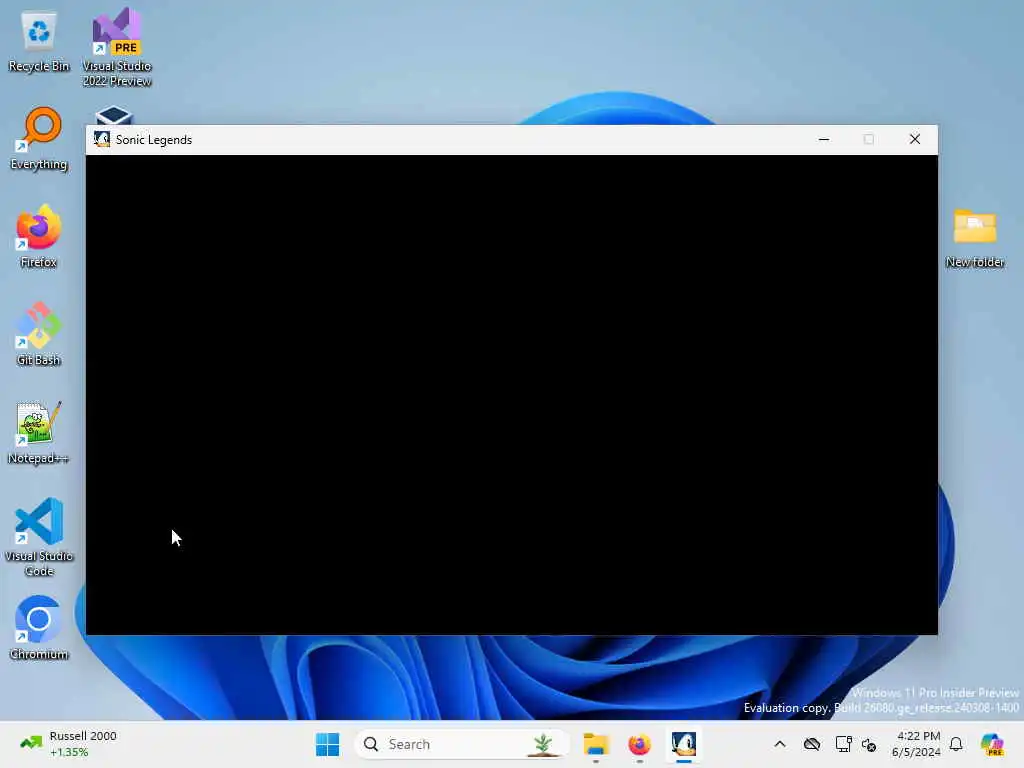Click the search highlight plant icon
Image resolution: width=1024 pixels, height=768 pixels.
click(543, 744)
